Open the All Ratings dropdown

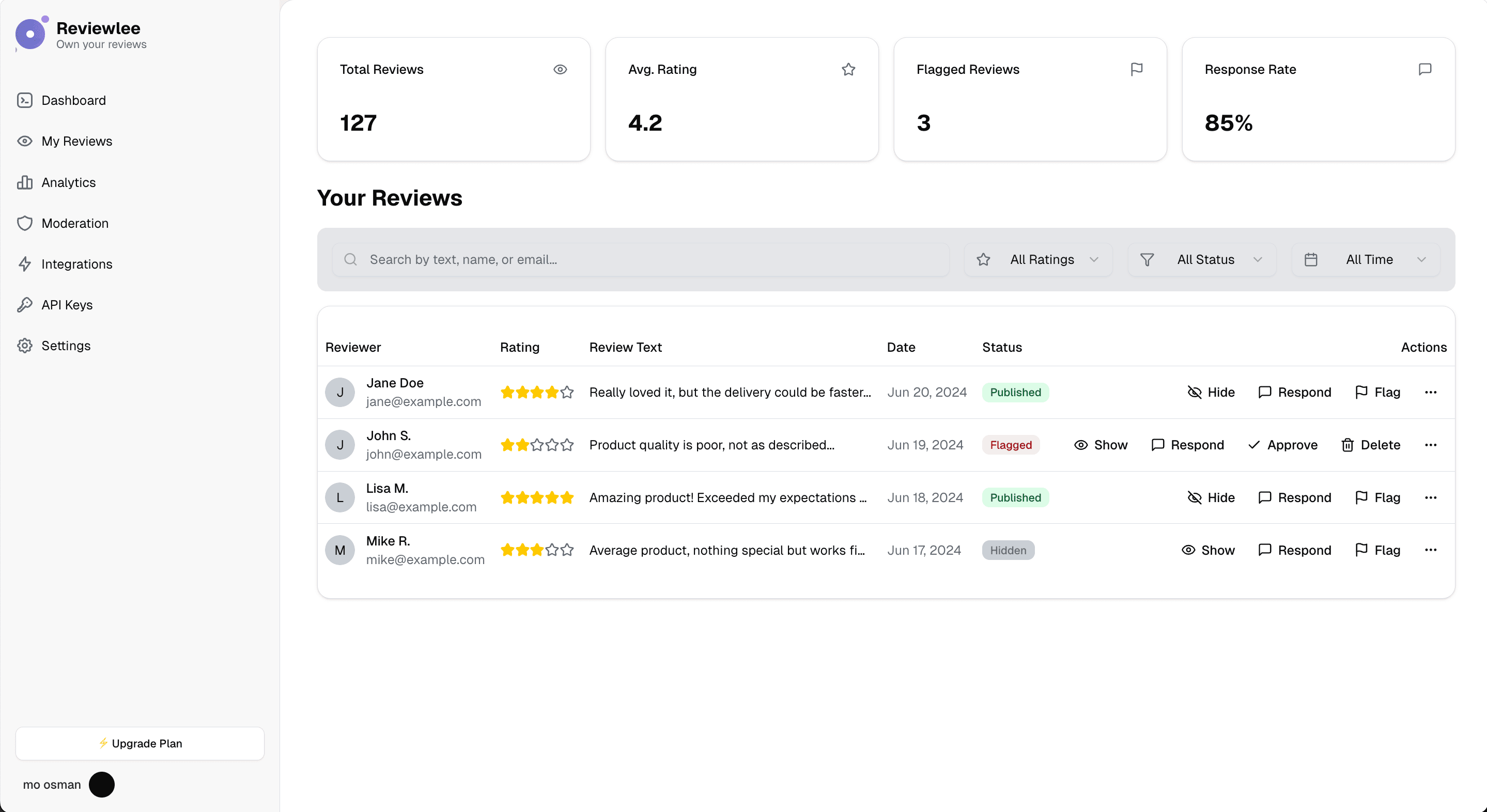[1037, 259]
